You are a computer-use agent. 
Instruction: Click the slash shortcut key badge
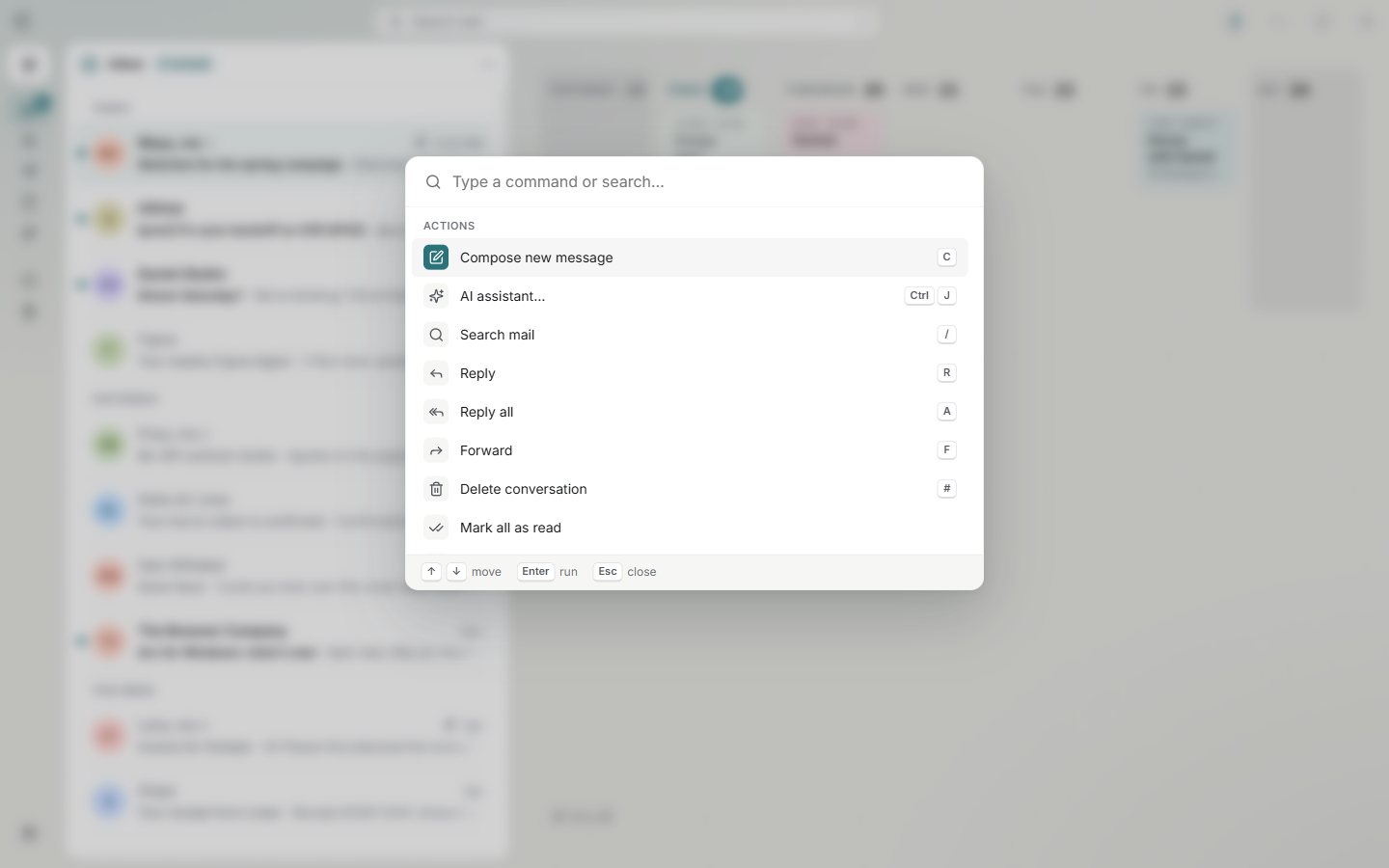[946, 335]
